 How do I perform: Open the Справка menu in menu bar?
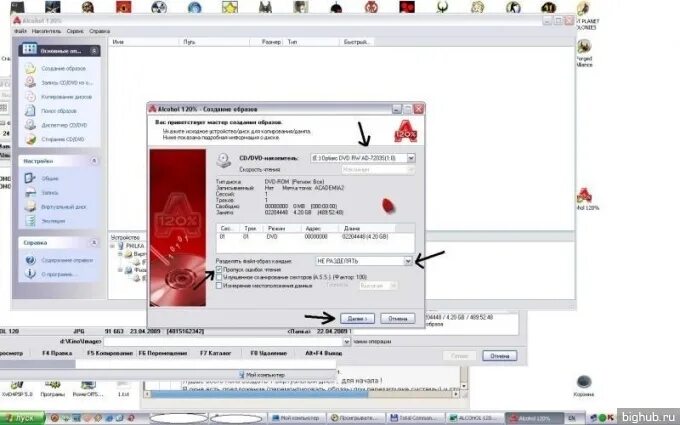coord(99,31)
